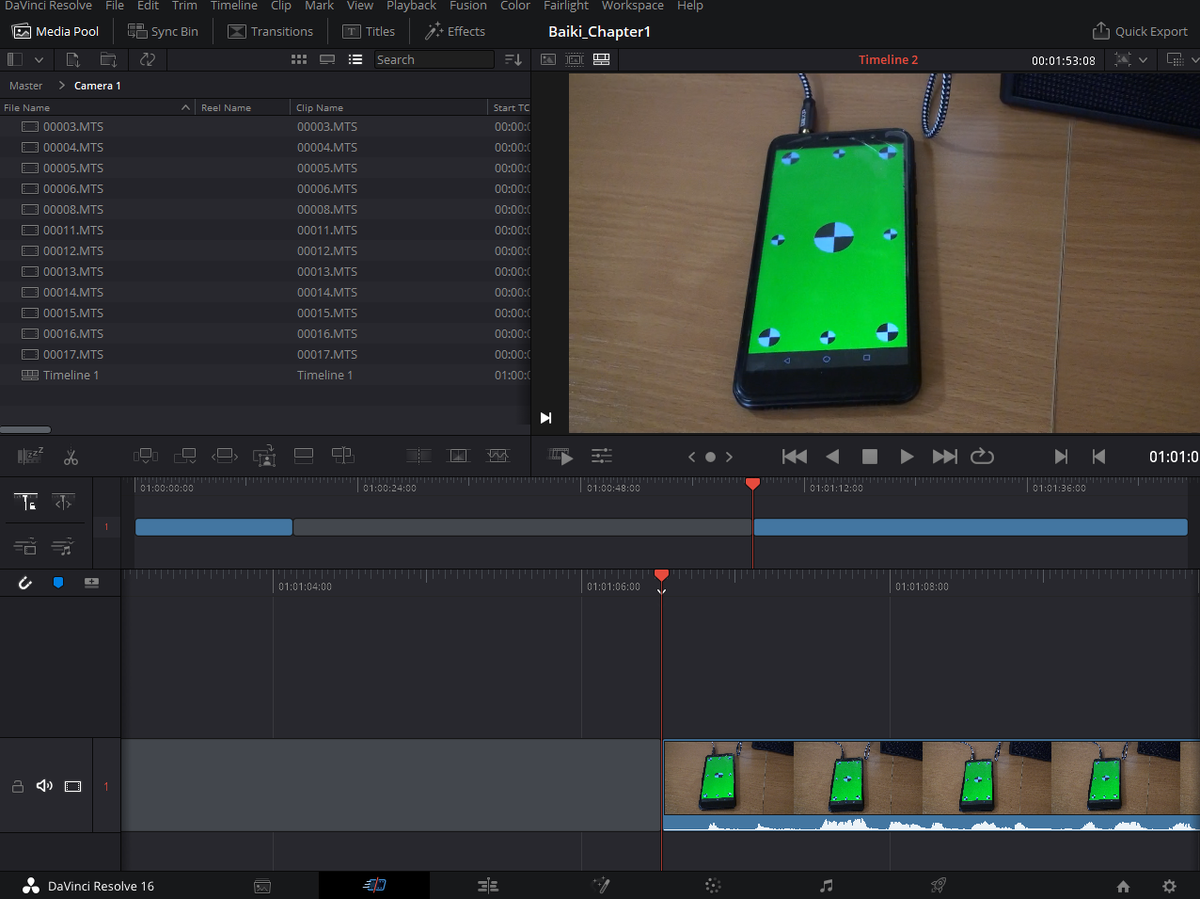Open the Fairlight page music icon
Screen dimensions: 1200x899
coord(826,886)
